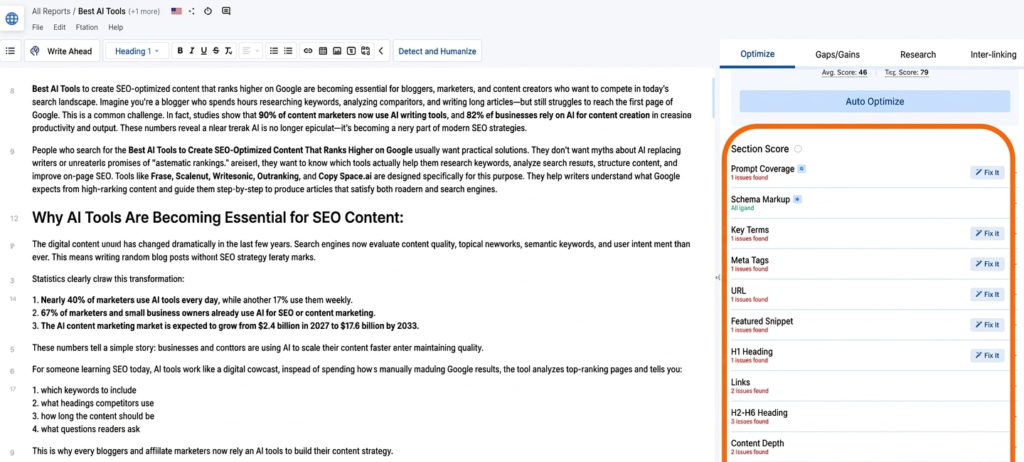Select the Links row in score list
Viewport: 1024px width, 462px height.
click(869, 386)
